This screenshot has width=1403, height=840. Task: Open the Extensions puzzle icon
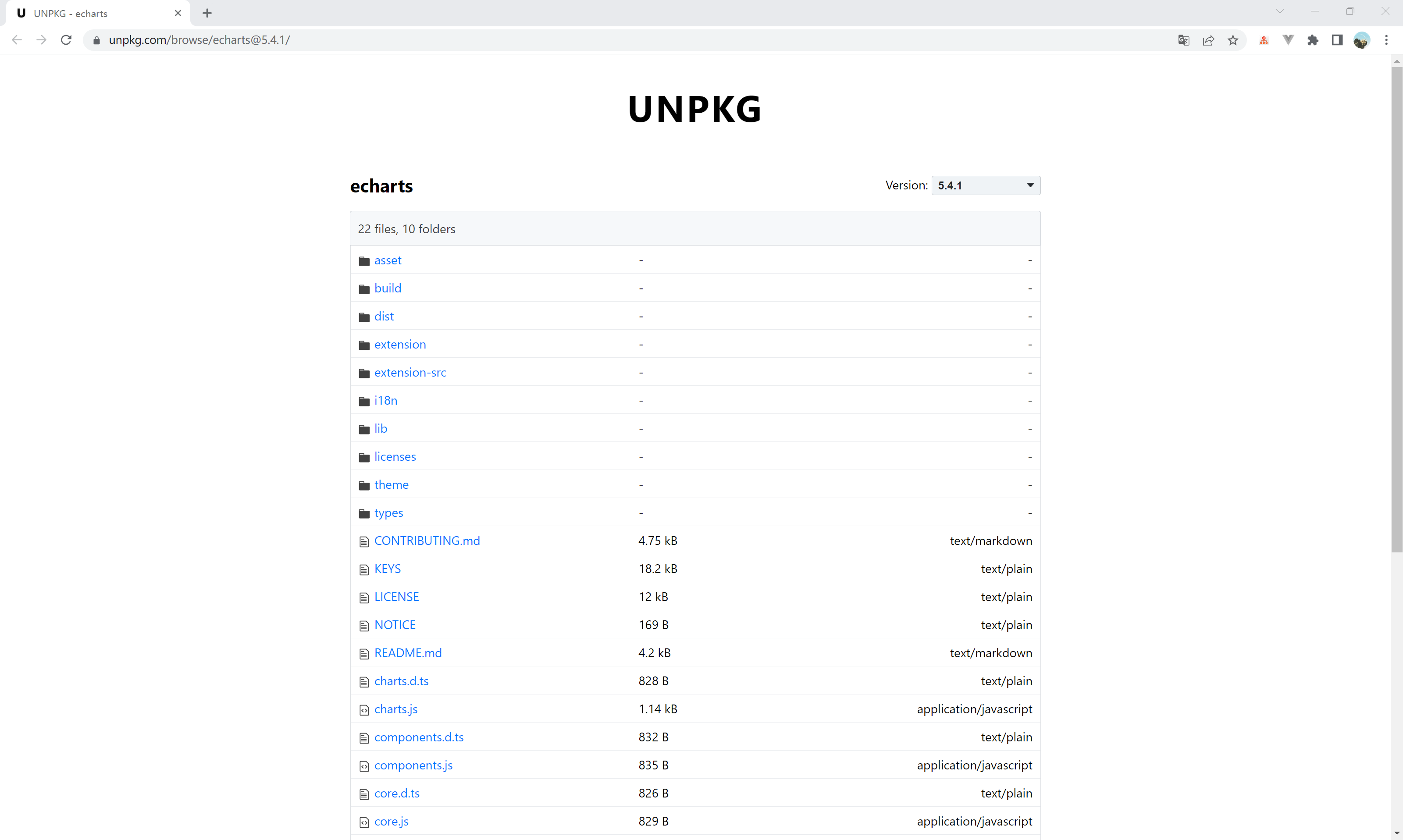point(1312,40)
